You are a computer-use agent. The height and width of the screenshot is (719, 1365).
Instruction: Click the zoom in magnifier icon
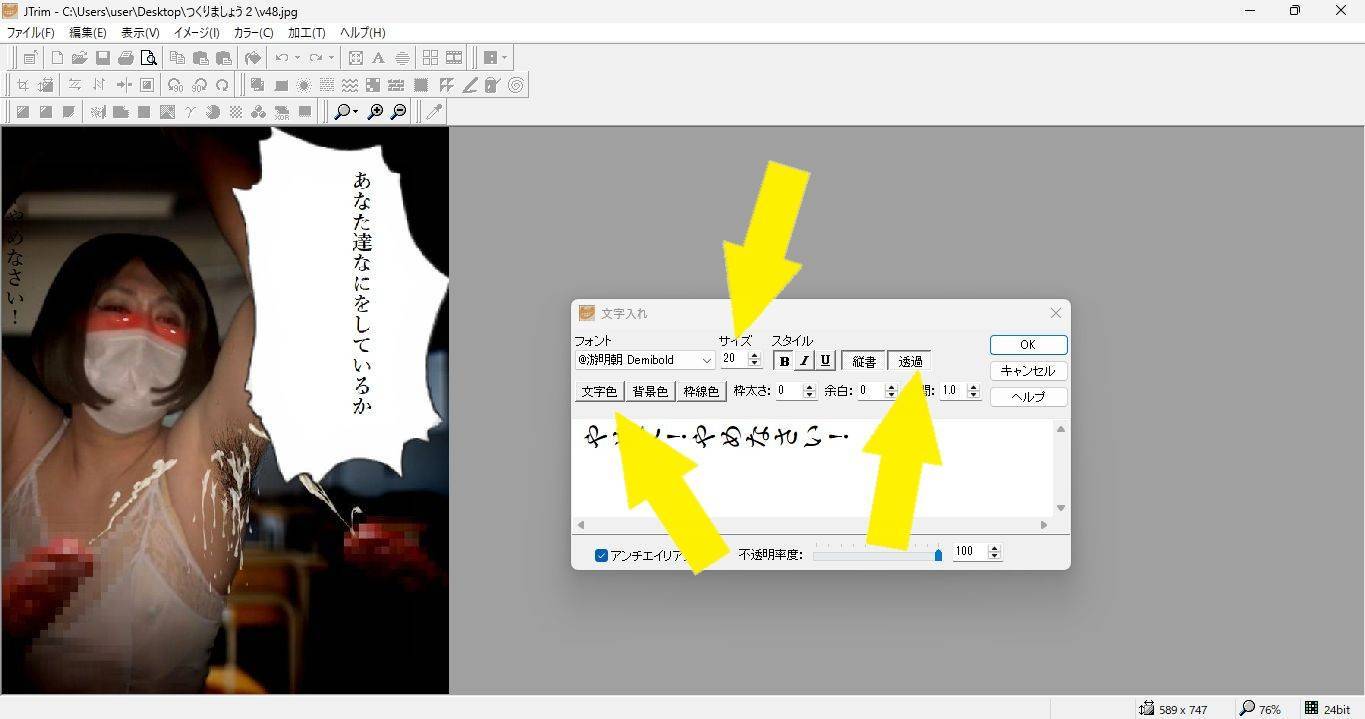pos(376,112)
